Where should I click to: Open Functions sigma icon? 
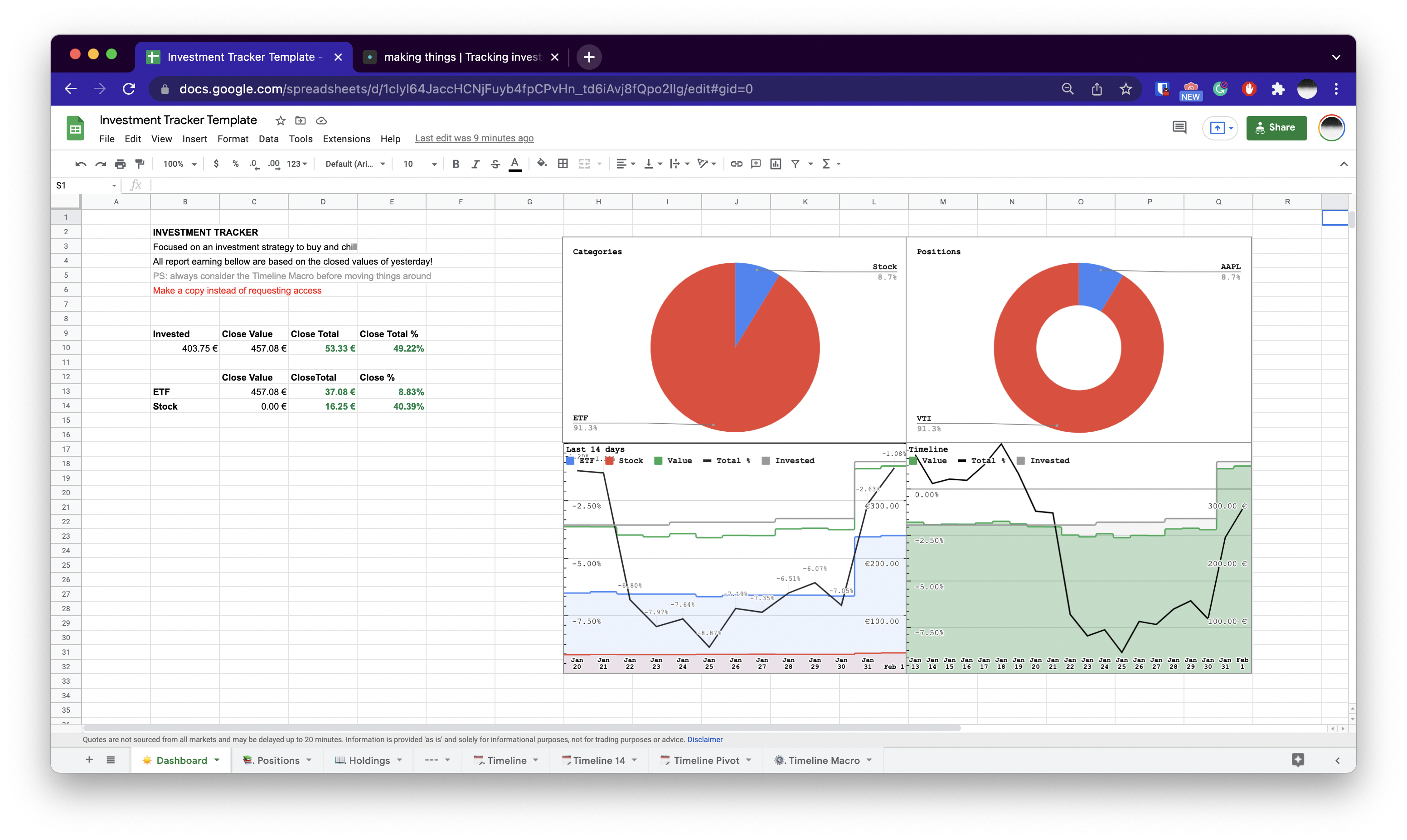coord(826,164)
